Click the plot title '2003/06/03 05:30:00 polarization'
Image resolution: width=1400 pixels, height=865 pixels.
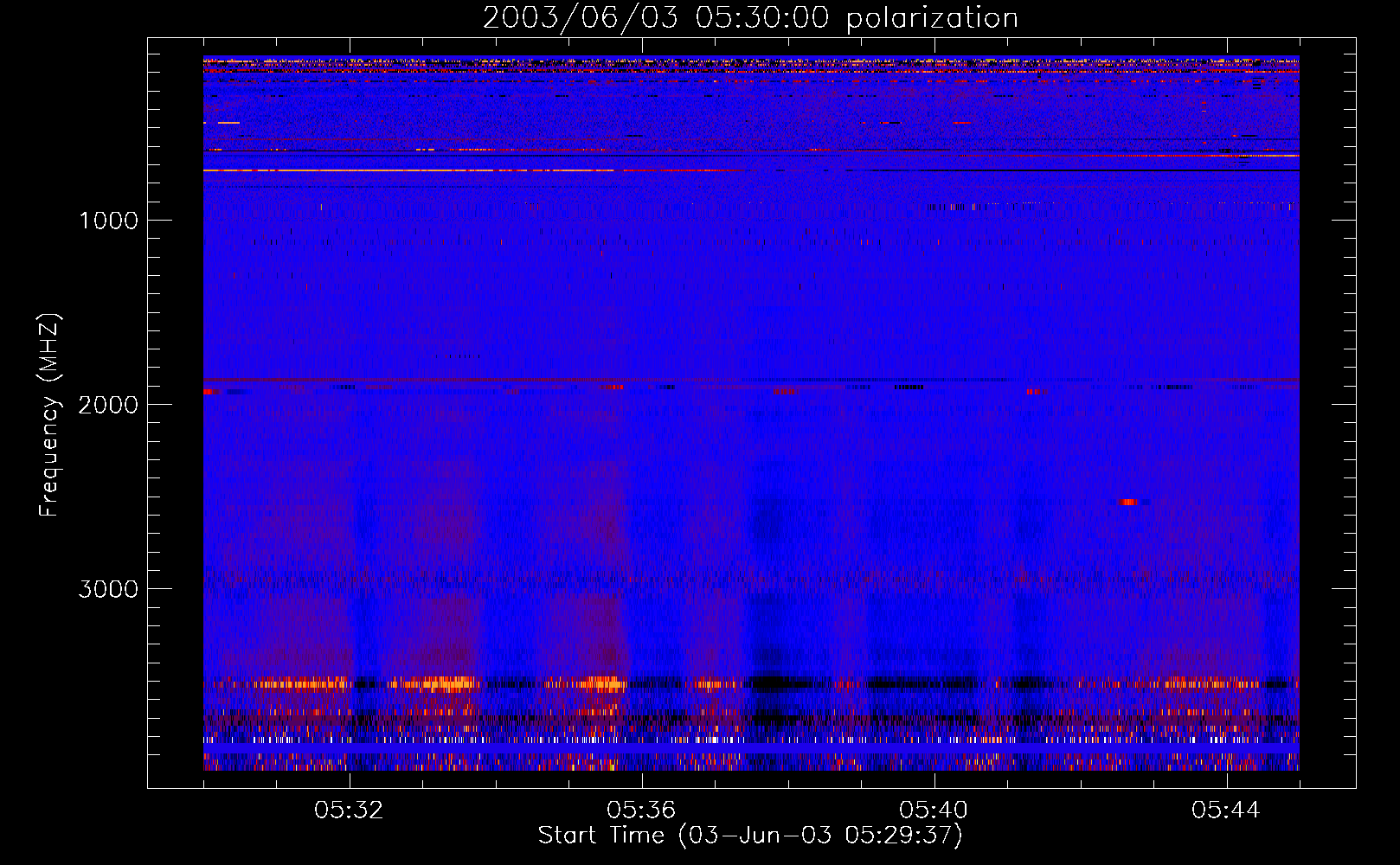pos(750,18)
